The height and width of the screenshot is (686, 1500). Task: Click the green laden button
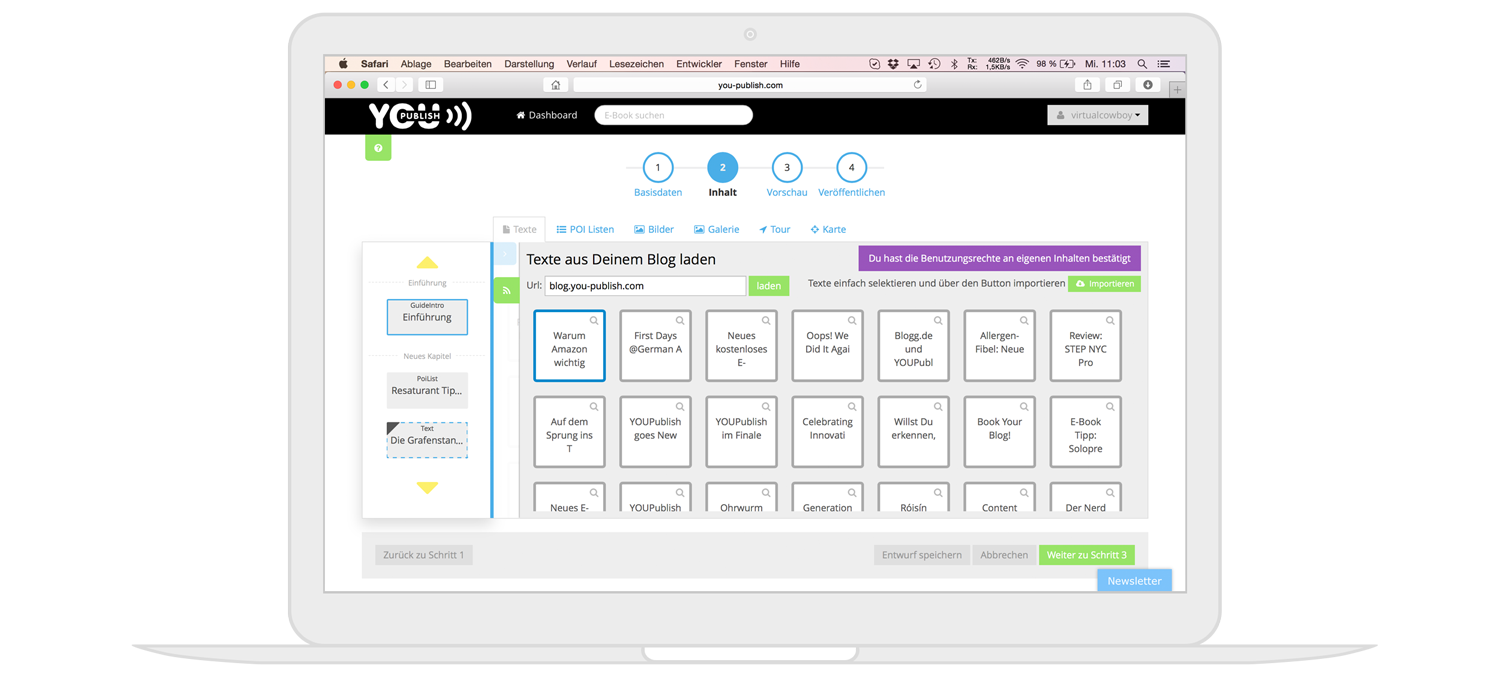(x=769, y=286)
